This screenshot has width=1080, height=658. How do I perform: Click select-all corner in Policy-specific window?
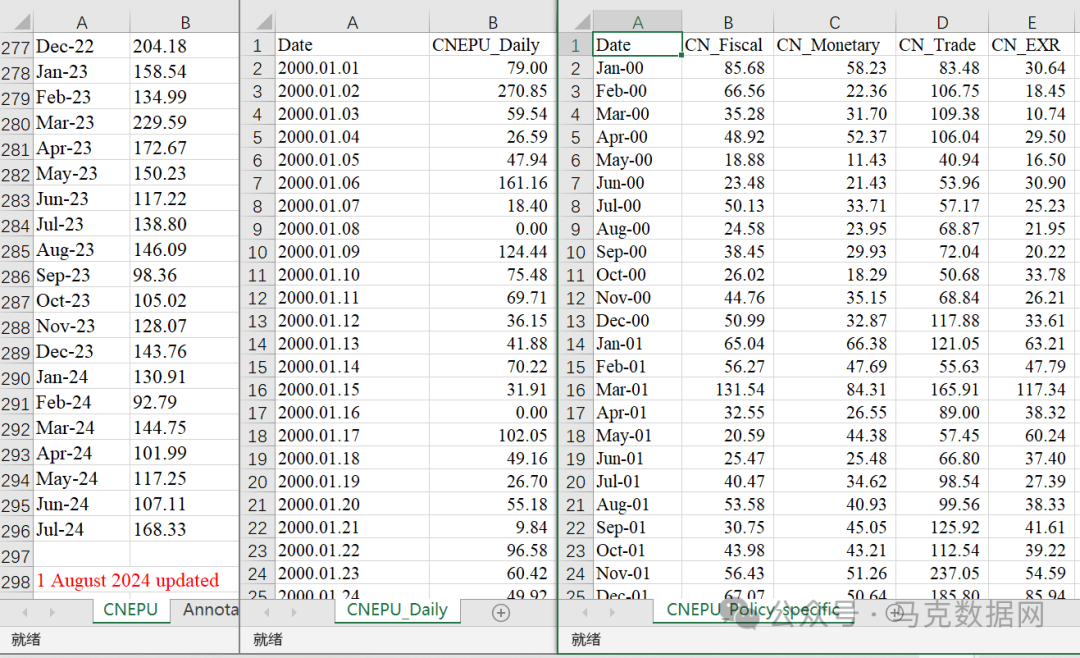pos(581,22)
